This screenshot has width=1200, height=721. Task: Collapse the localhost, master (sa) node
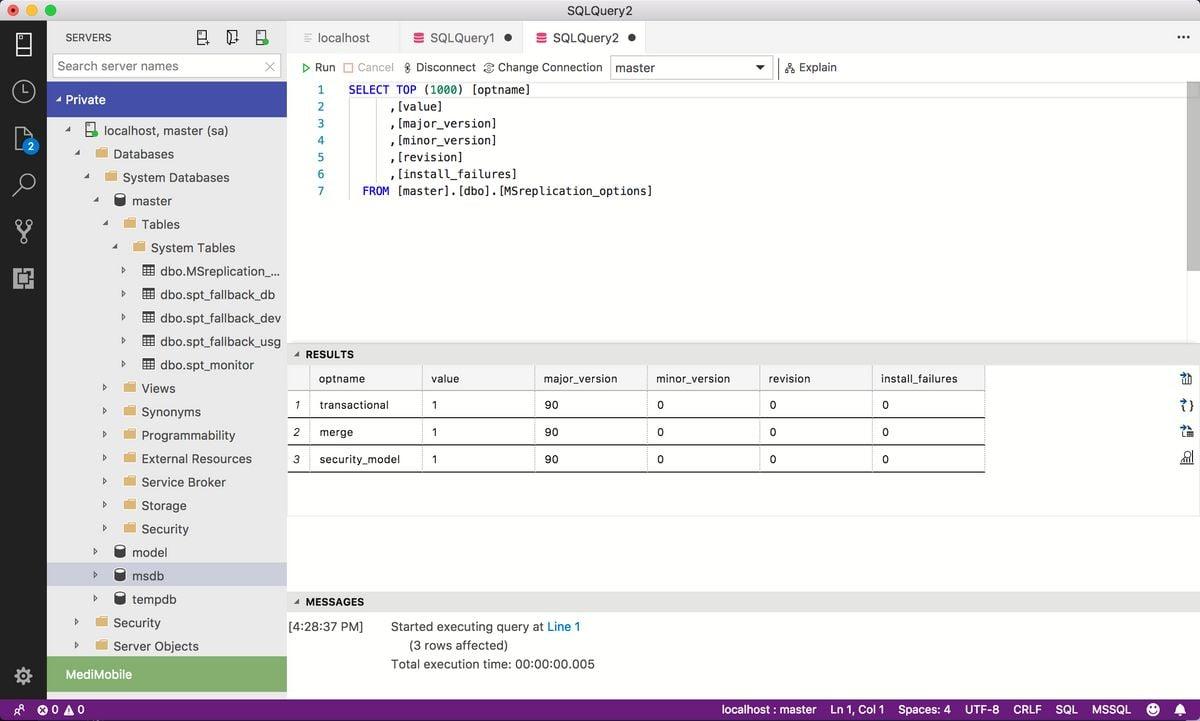[68, 130]
